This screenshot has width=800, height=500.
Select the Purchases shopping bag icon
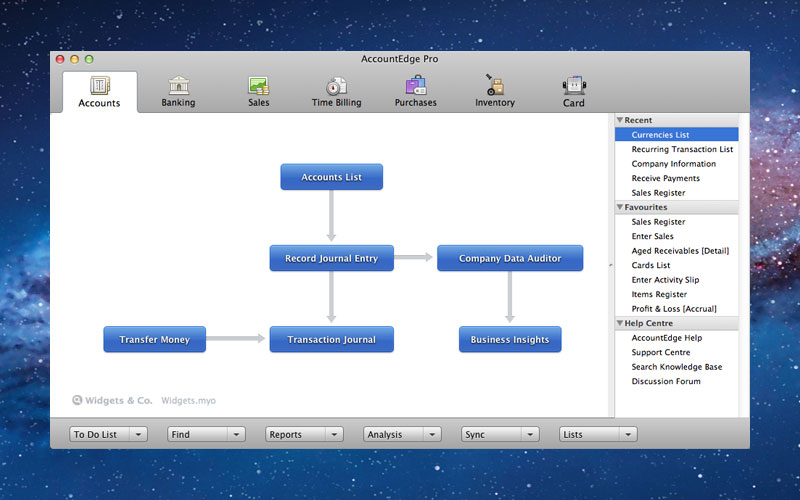point(416,85)
